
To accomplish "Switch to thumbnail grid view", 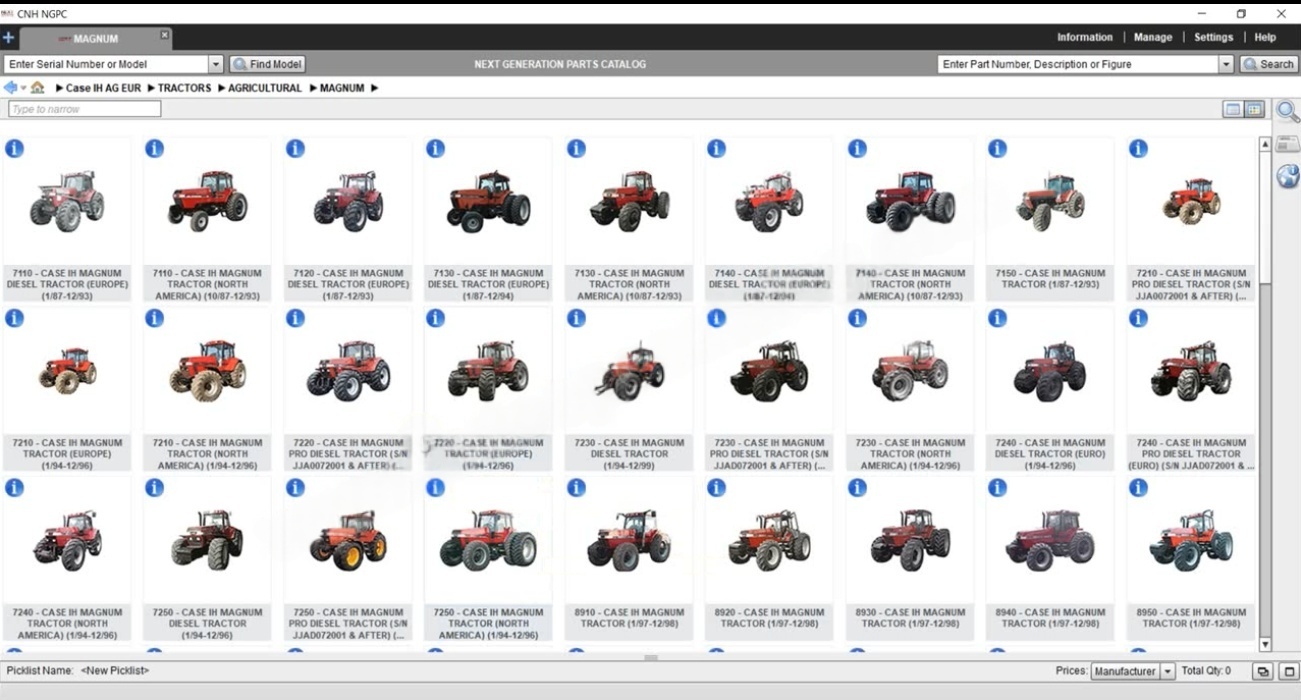I will (1254, 109).
